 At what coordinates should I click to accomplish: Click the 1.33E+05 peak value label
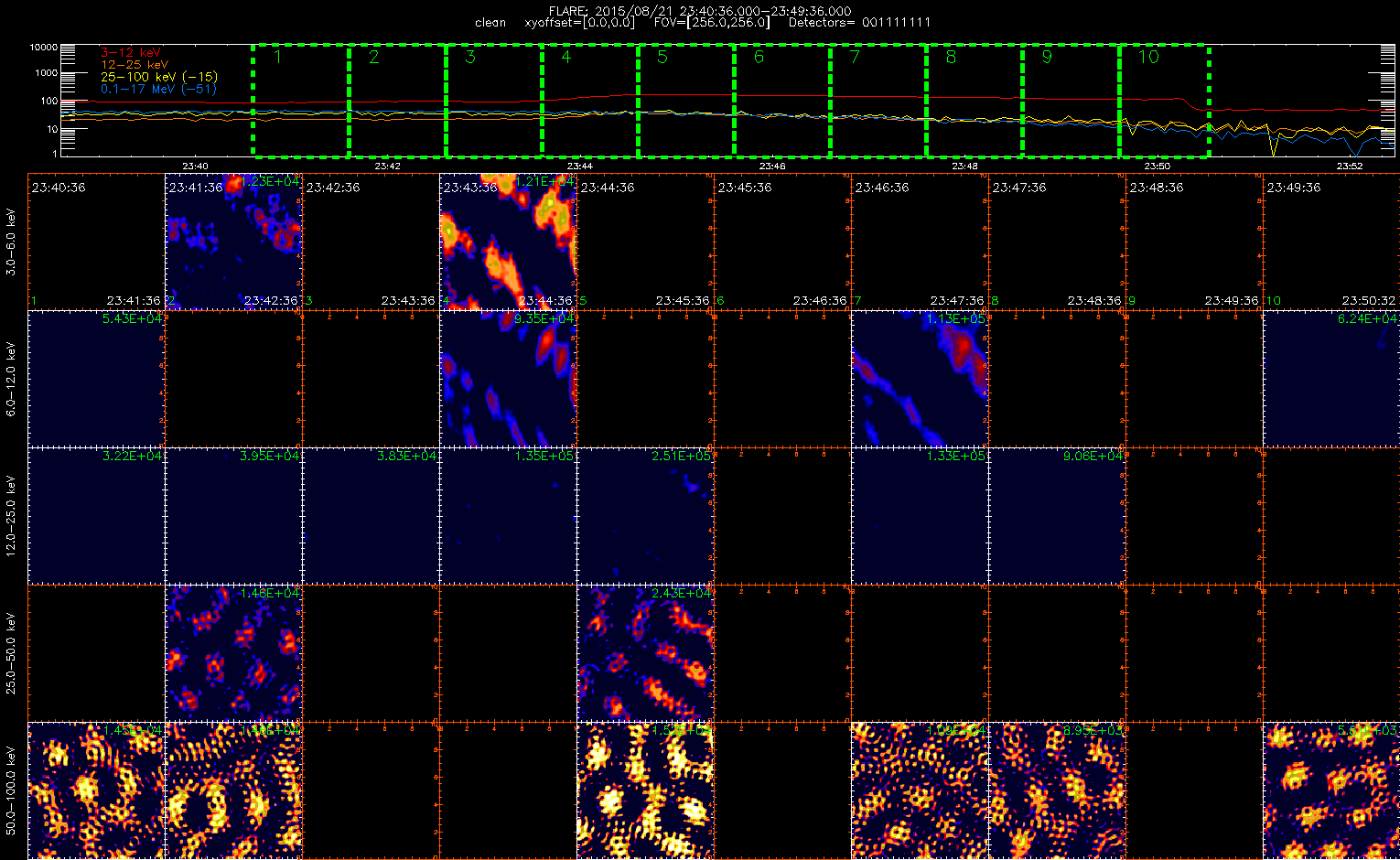coord(956,456)
